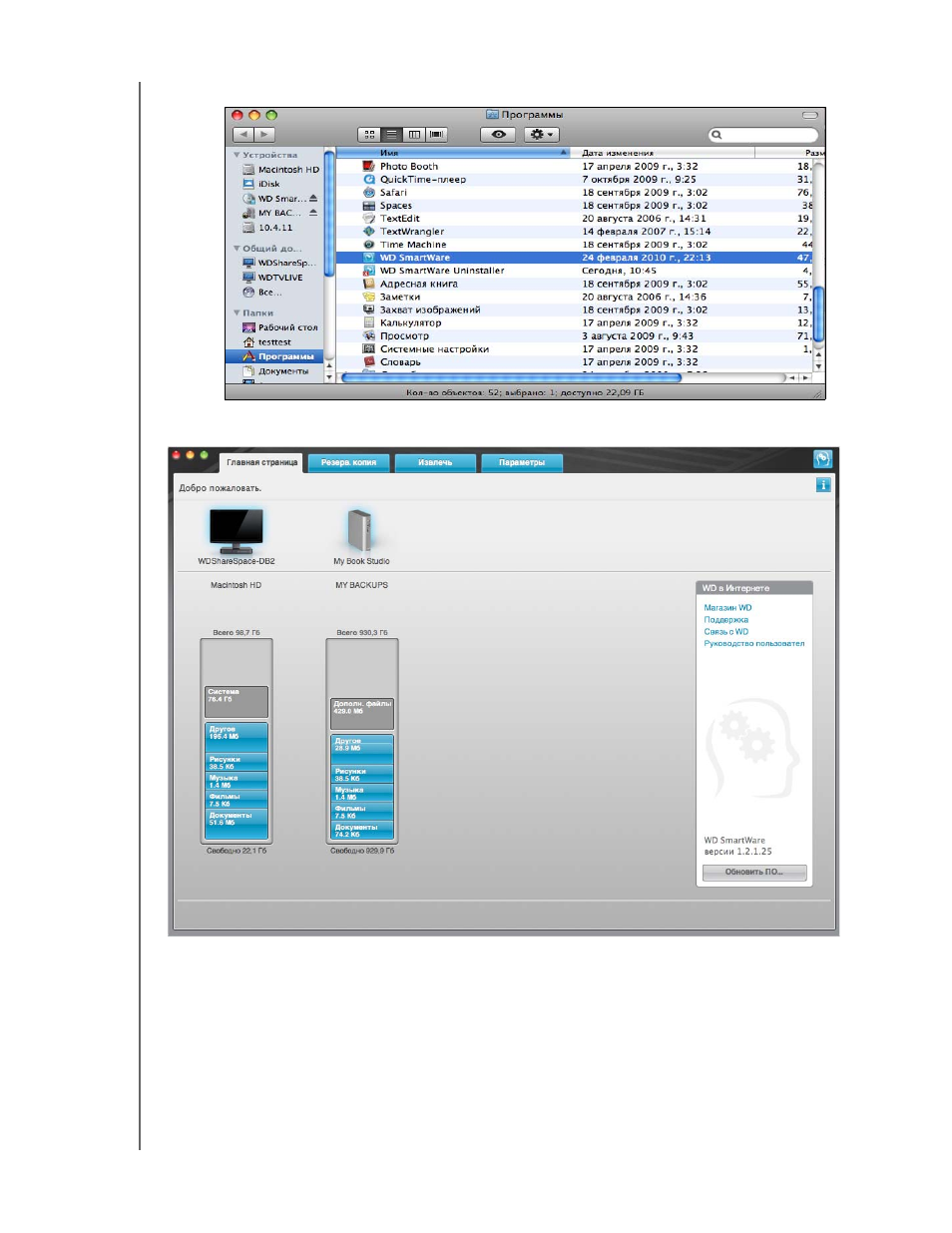The image size is (952, 1233).
Task: Select Safari in the Finder list
Action: [575, 193]
